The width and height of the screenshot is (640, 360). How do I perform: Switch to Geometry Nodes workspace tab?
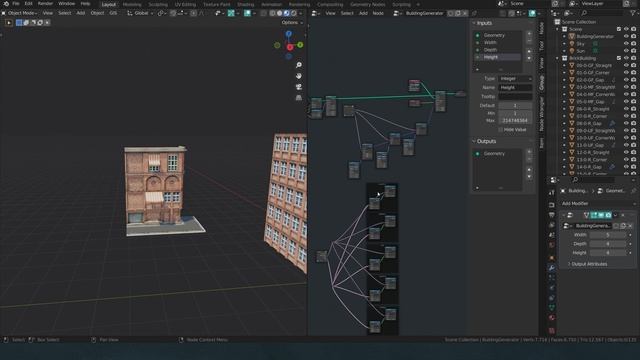tap(367, 4)
